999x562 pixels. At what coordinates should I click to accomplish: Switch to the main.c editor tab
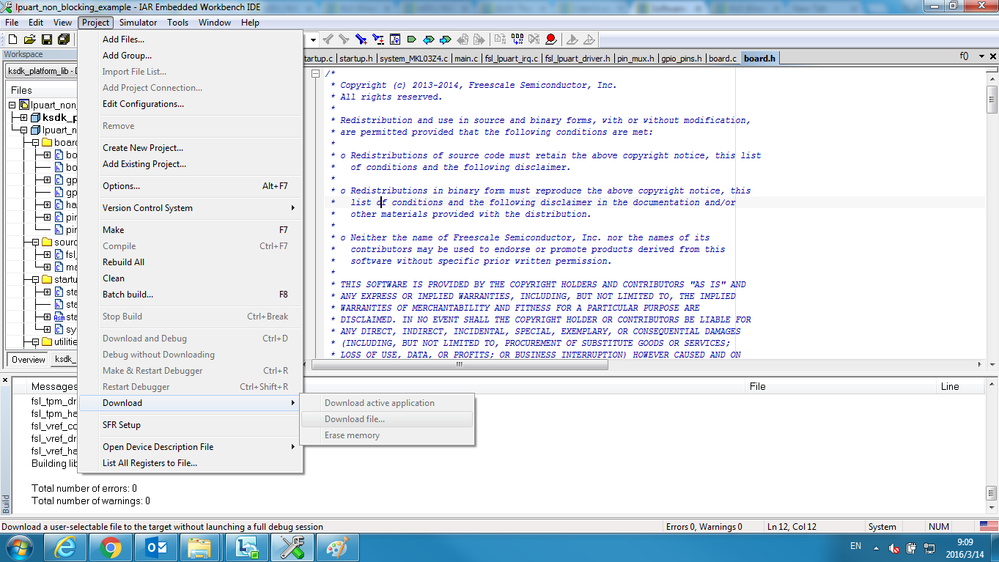pyautogui.click(x=466, y=58)
